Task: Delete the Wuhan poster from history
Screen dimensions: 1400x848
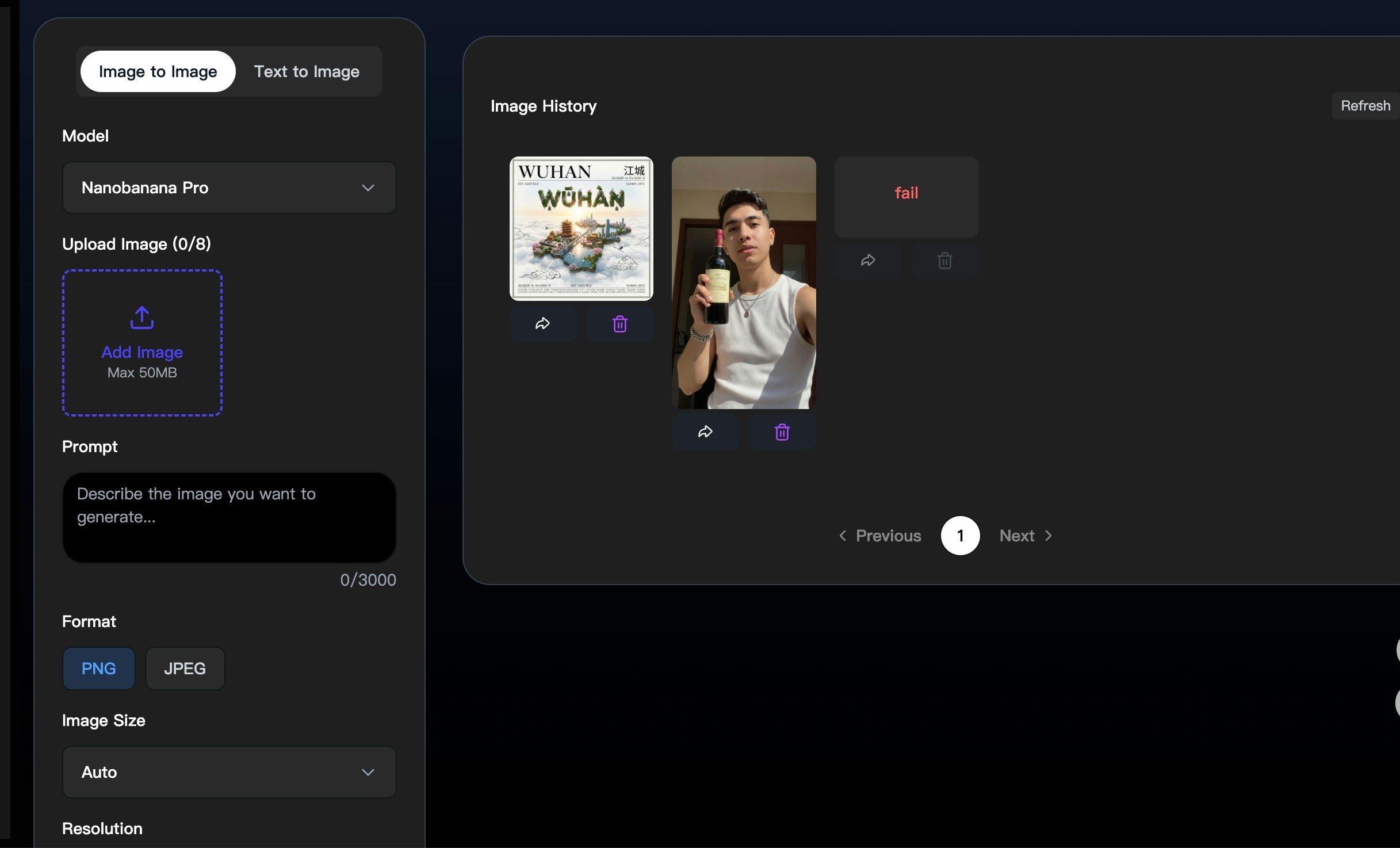Action: 619,323
